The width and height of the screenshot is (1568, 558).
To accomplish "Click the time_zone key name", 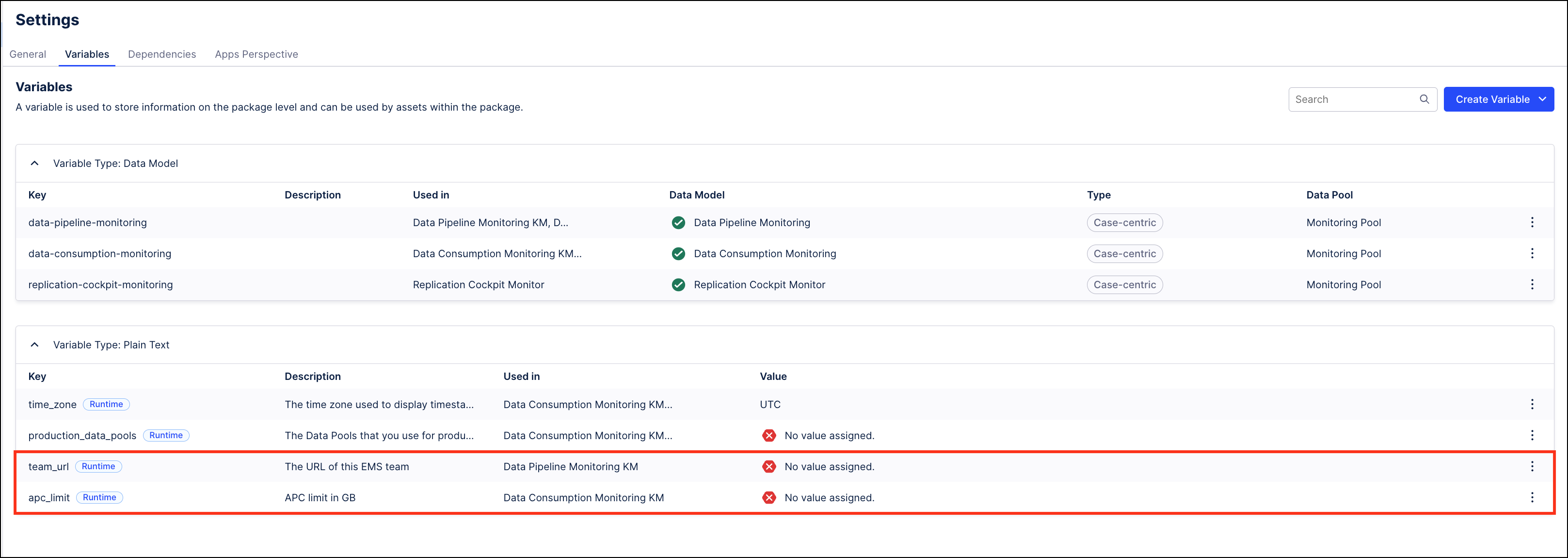I will pyautogui.click(x=52, y=405).
